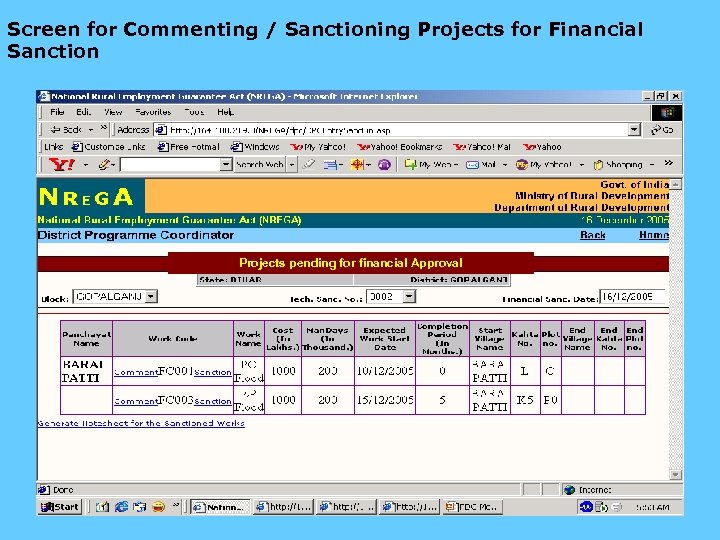Screen dimensions: 720x540
Task: Open Yahoo! Mail links-bar shortcut
Action: pos(482,147)
